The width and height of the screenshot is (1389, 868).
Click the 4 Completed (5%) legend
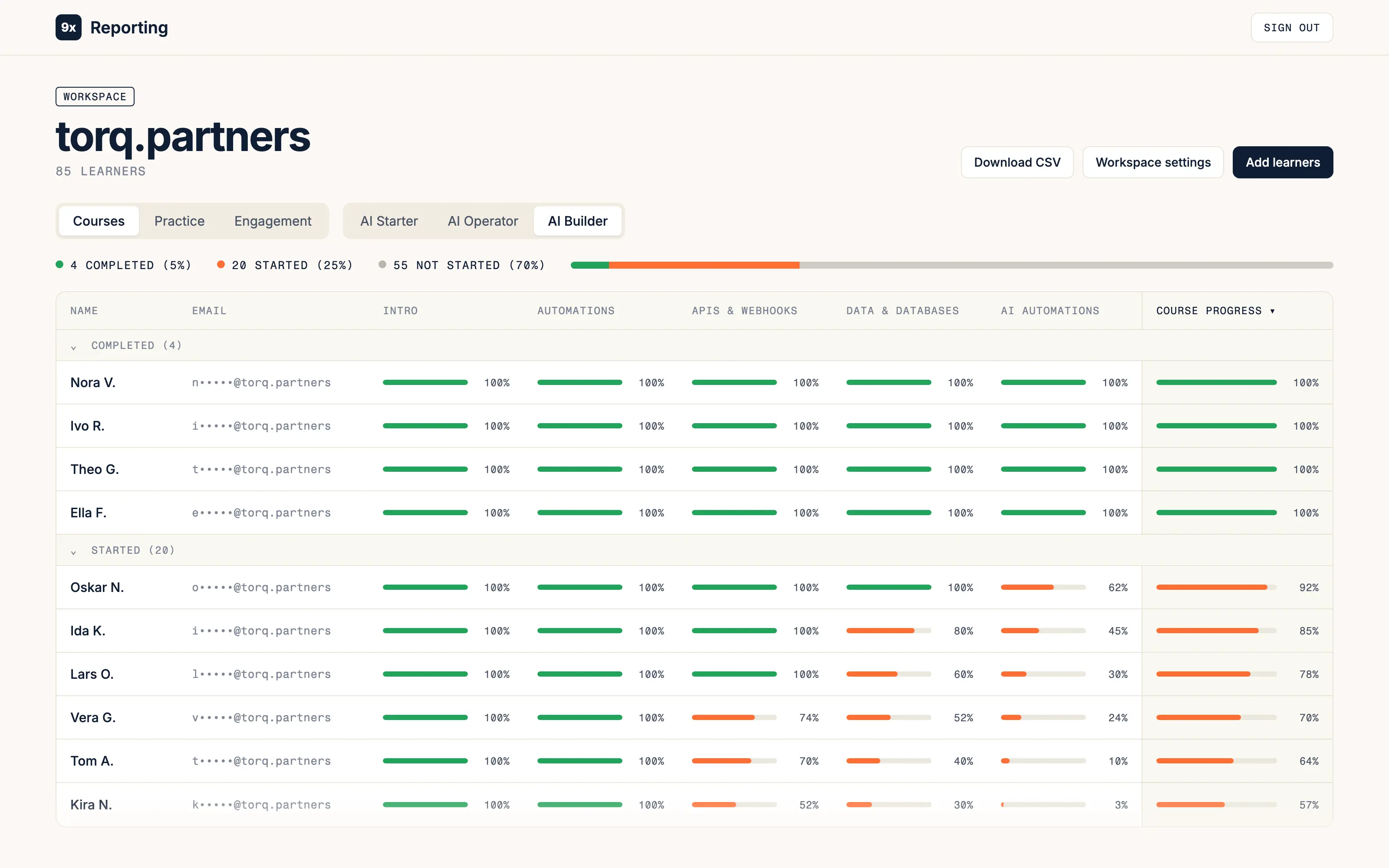[x=123, y=265]
